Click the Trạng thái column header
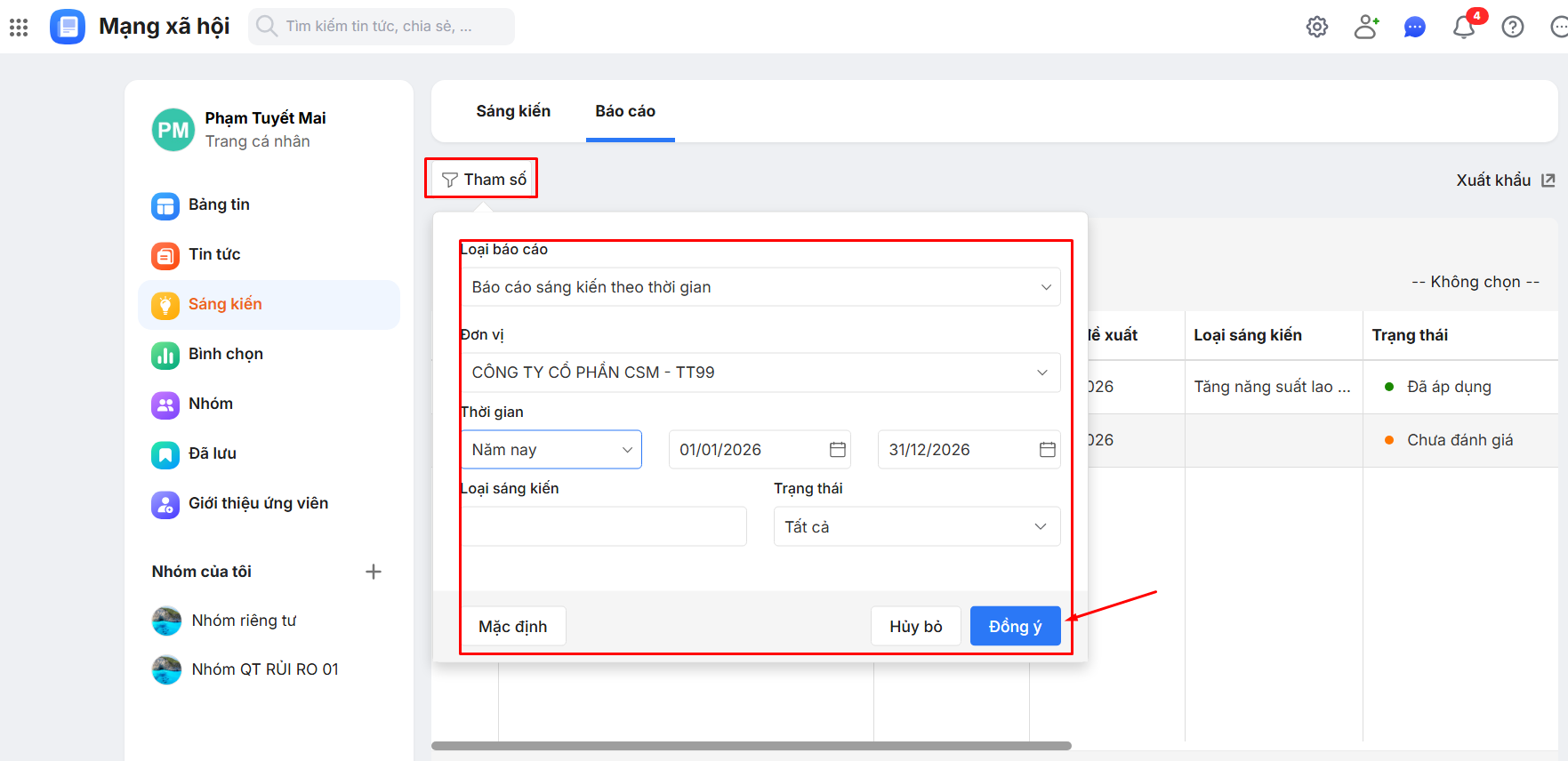The height and width of the screenshot is (761, 1568). (x=1410, y=335)
